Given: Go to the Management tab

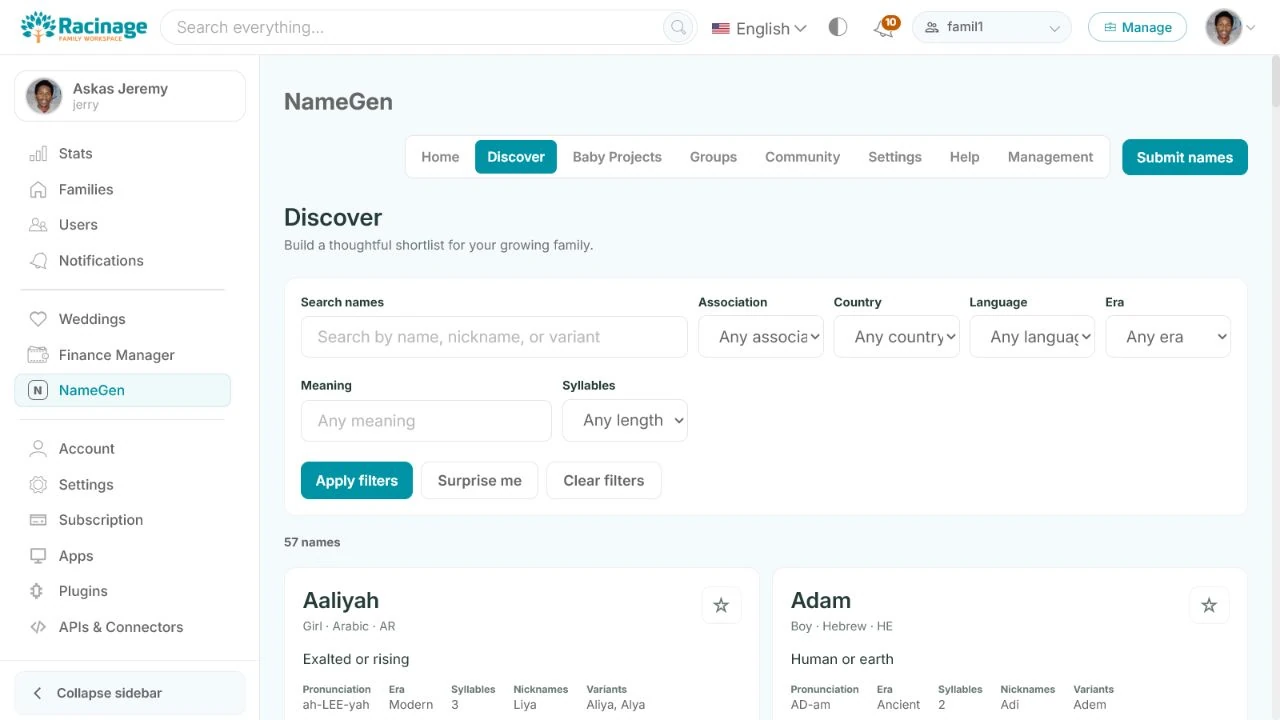Looking at the screenshot, I should click(x=1050, y=157).
